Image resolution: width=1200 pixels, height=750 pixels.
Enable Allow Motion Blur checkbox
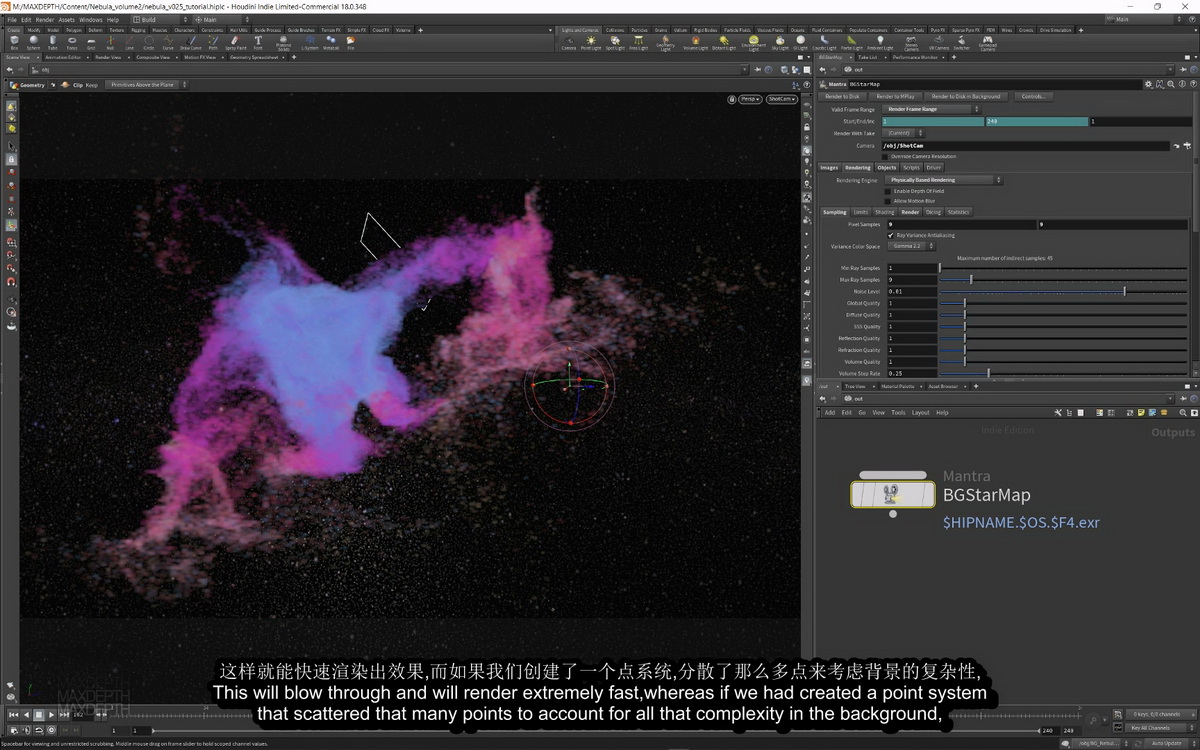coord(888,201)
